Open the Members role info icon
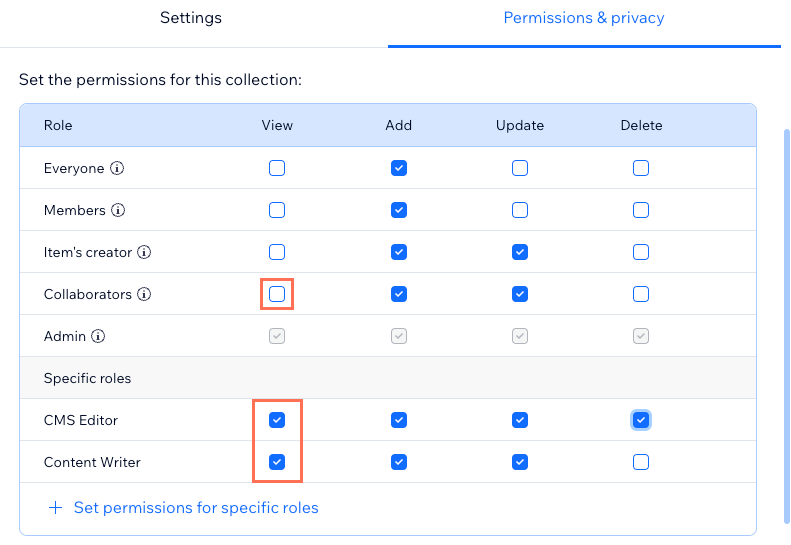Viewport: 791px width, 545px height. [x=118, y=210]
